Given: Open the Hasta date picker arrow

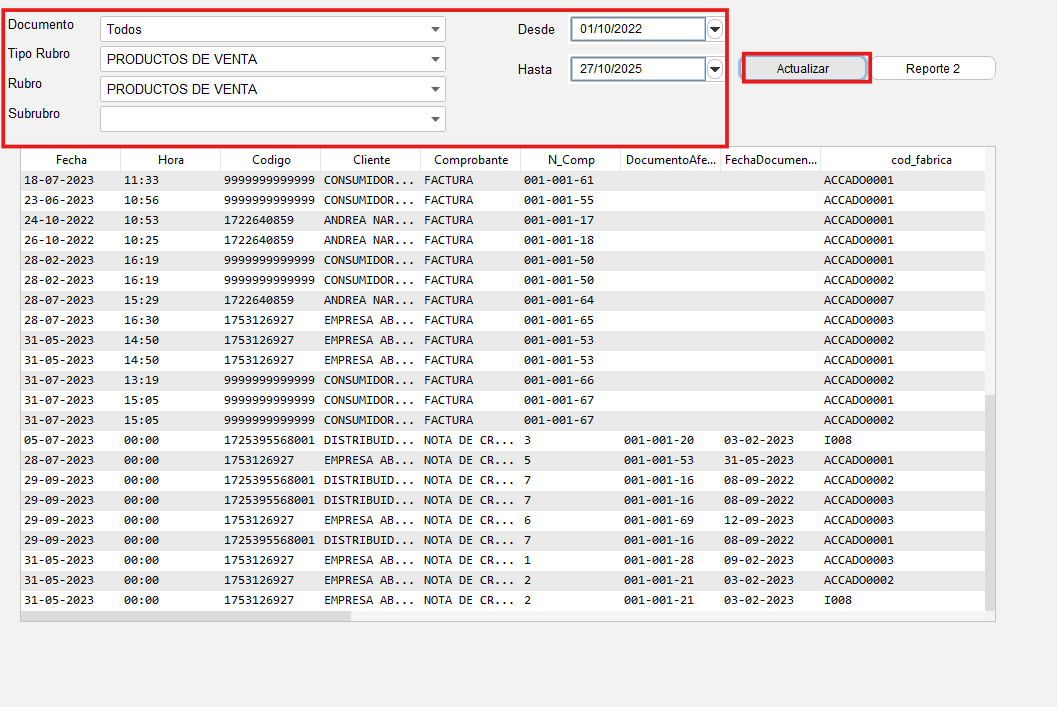Looking at the screenshot, I should pyautogui.click(x=714, y=69).
